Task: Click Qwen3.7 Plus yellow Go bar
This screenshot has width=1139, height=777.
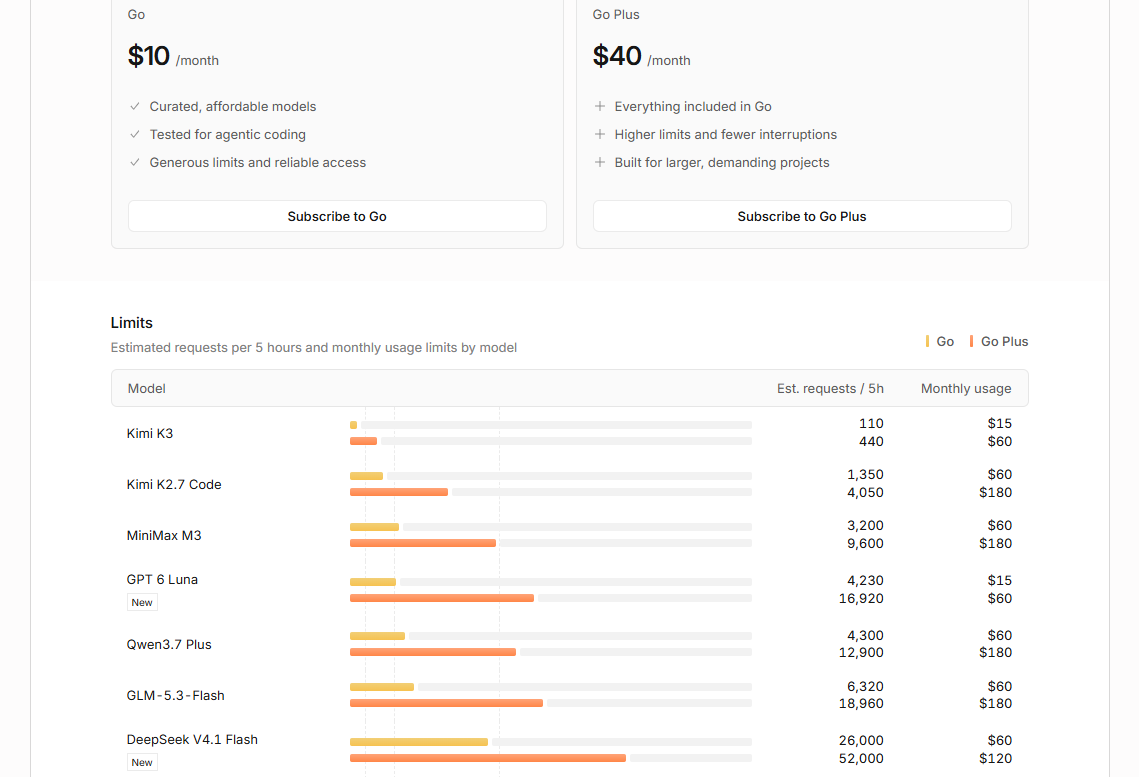Action: (377, 636)
